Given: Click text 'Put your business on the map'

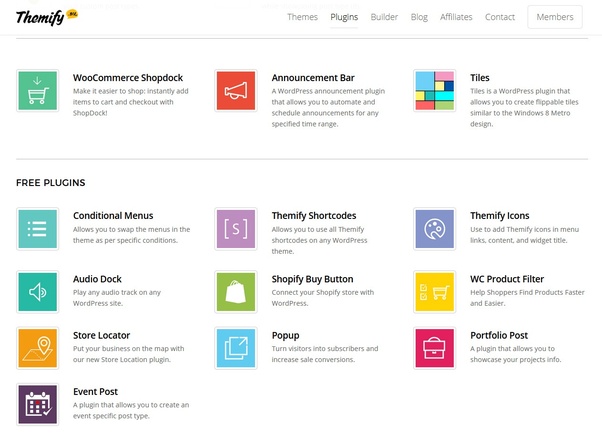Looking at the screenshot, I should (x=121, y=349).
